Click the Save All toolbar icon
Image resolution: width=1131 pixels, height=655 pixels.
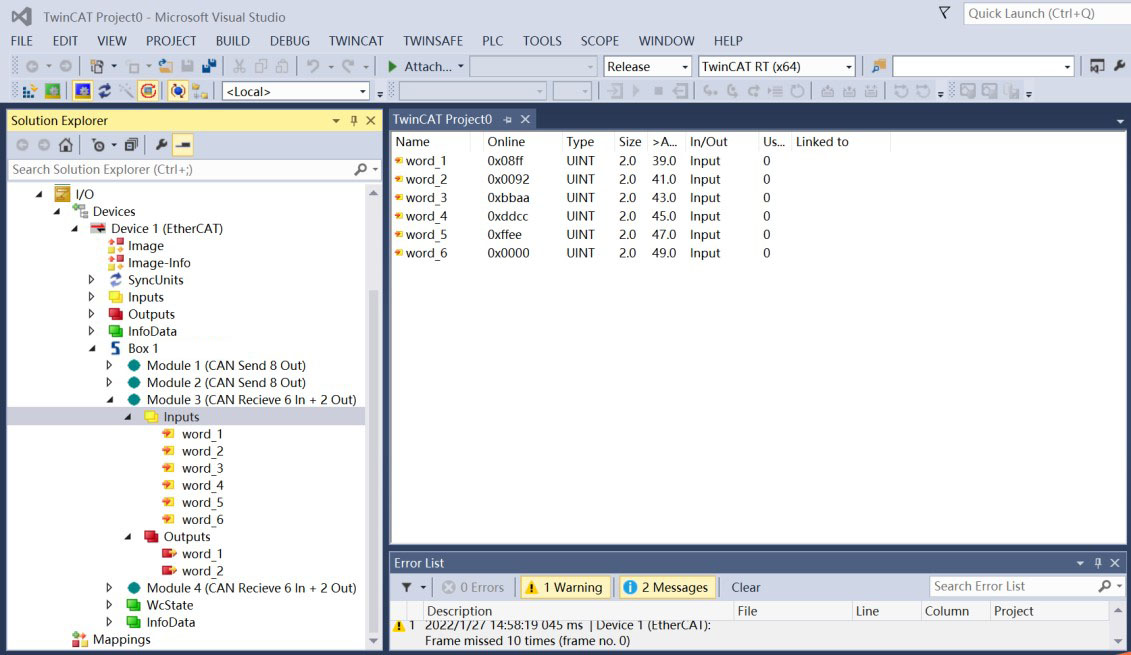click(209, 66)
